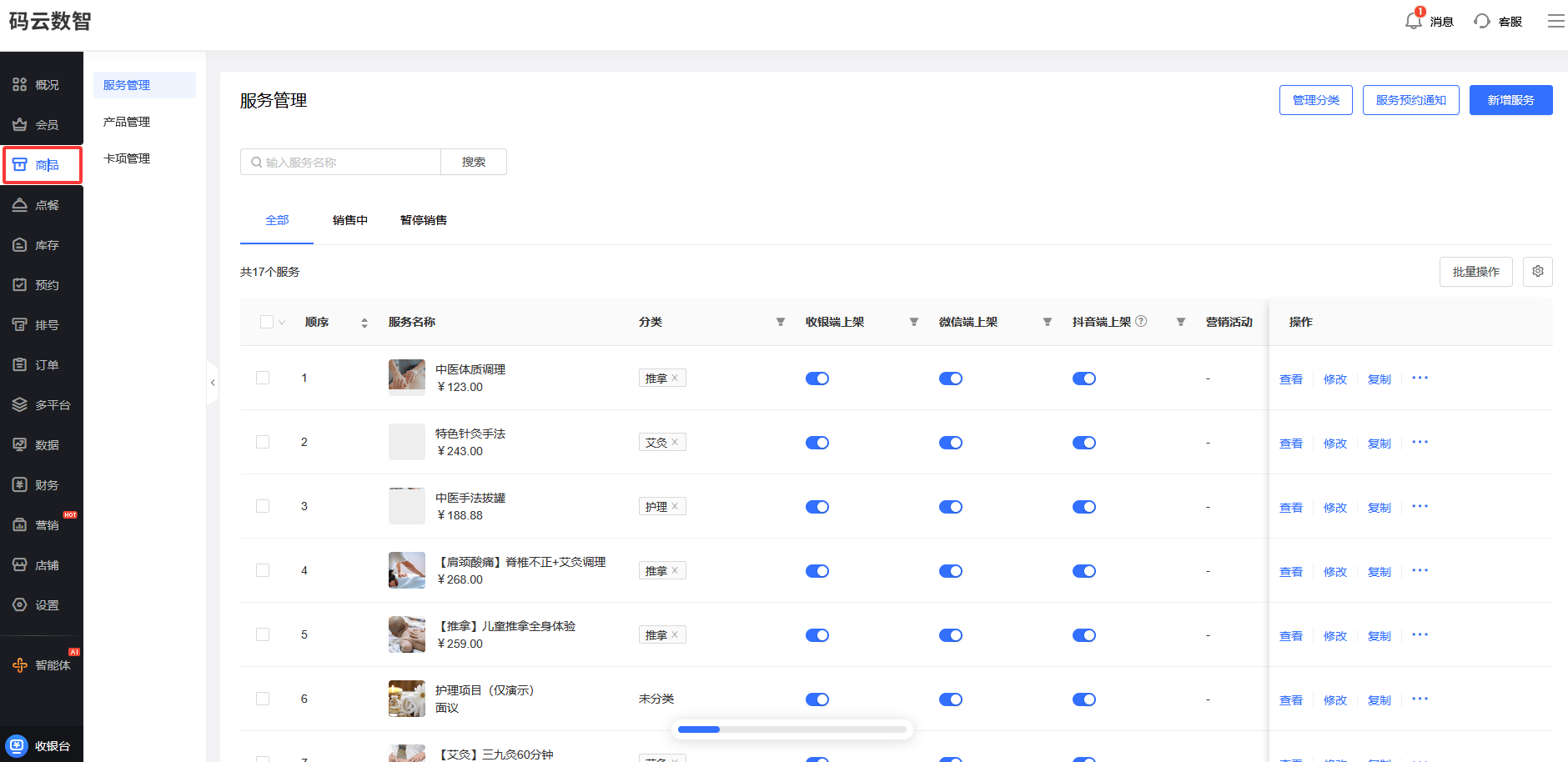Viewport: 1568px width, 762px height.
Task: Expand more actions for 中医体质调理 row
Action: click(x=1420, y=378)
